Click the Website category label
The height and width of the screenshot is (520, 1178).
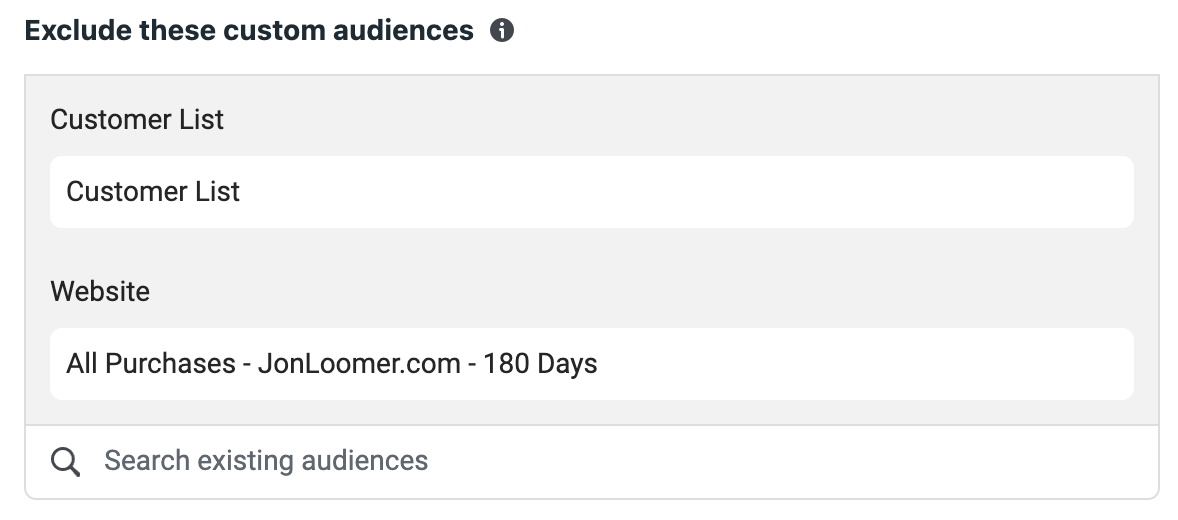click(x=100, y=292)
